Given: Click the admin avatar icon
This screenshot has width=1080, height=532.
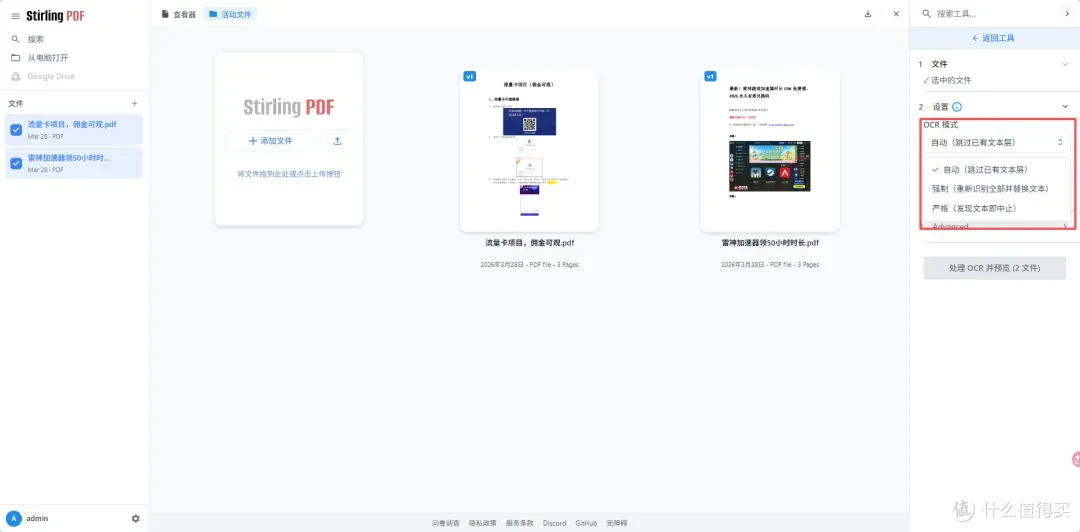Looking at the screenshot, I should [13, 518].
